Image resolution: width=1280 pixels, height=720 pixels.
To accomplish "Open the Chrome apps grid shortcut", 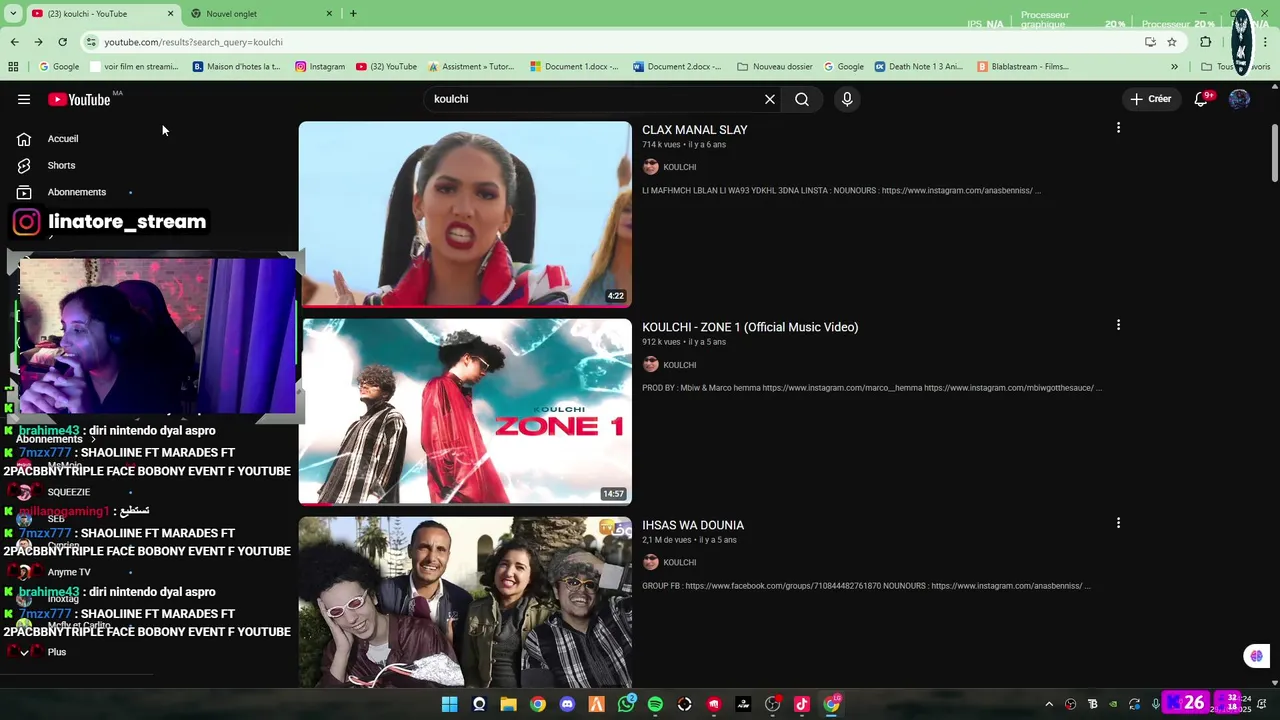I will (13, 67).
